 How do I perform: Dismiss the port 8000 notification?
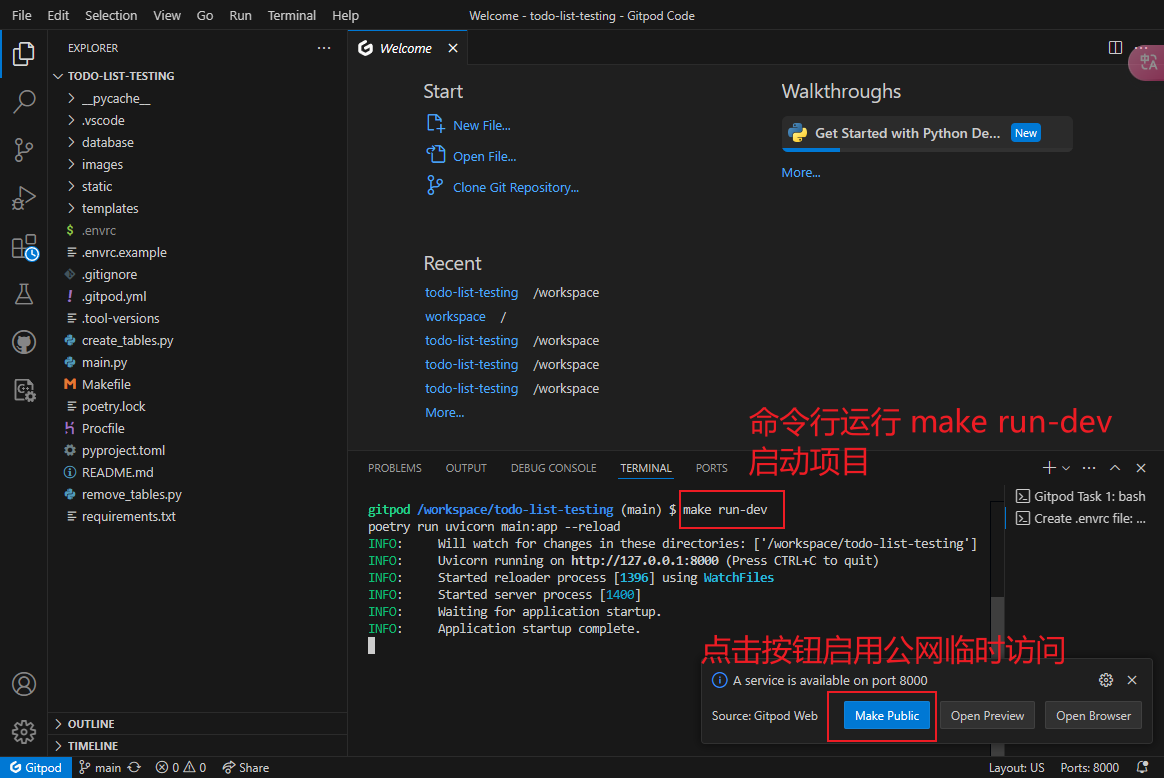point(1132,680)
